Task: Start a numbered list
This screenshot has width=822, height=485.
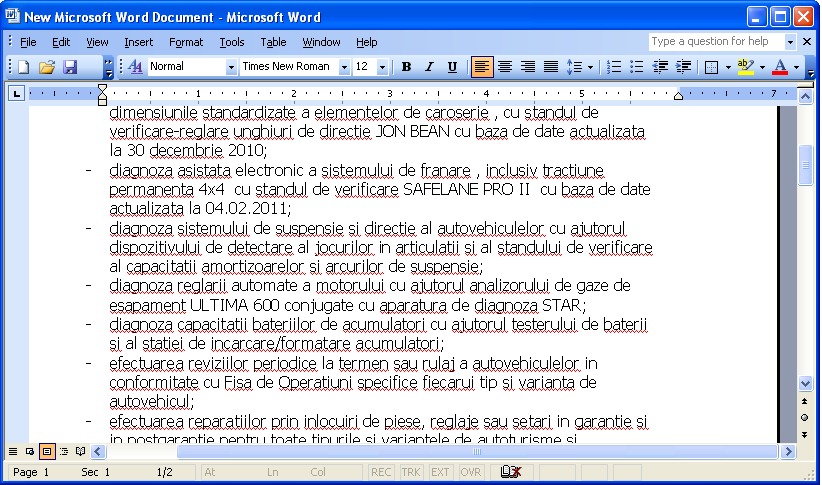Action: (x=614, y=67)
